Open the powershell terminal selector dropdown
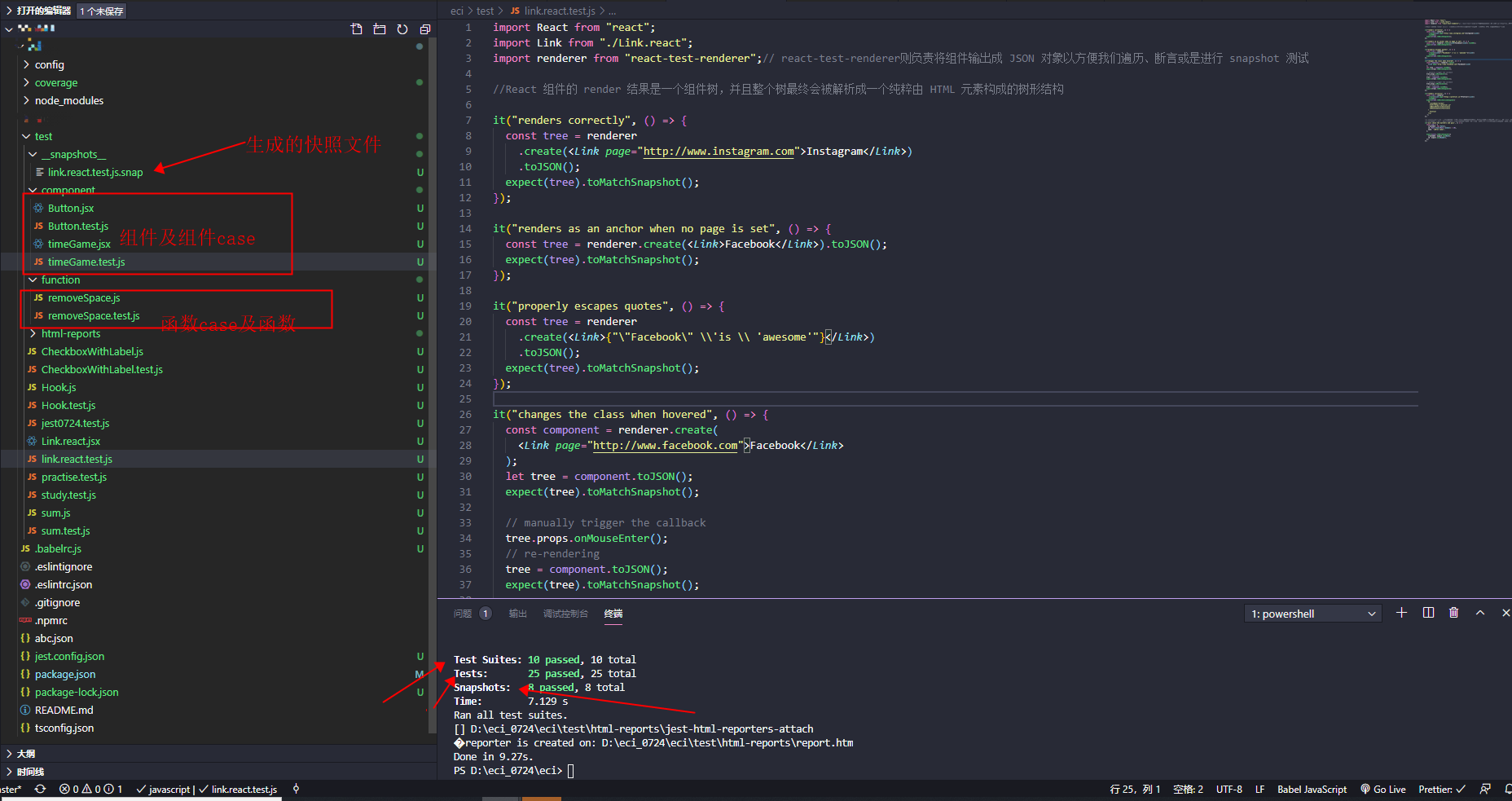Viewport: 1512px width, 801px height. pos(1313,614)
